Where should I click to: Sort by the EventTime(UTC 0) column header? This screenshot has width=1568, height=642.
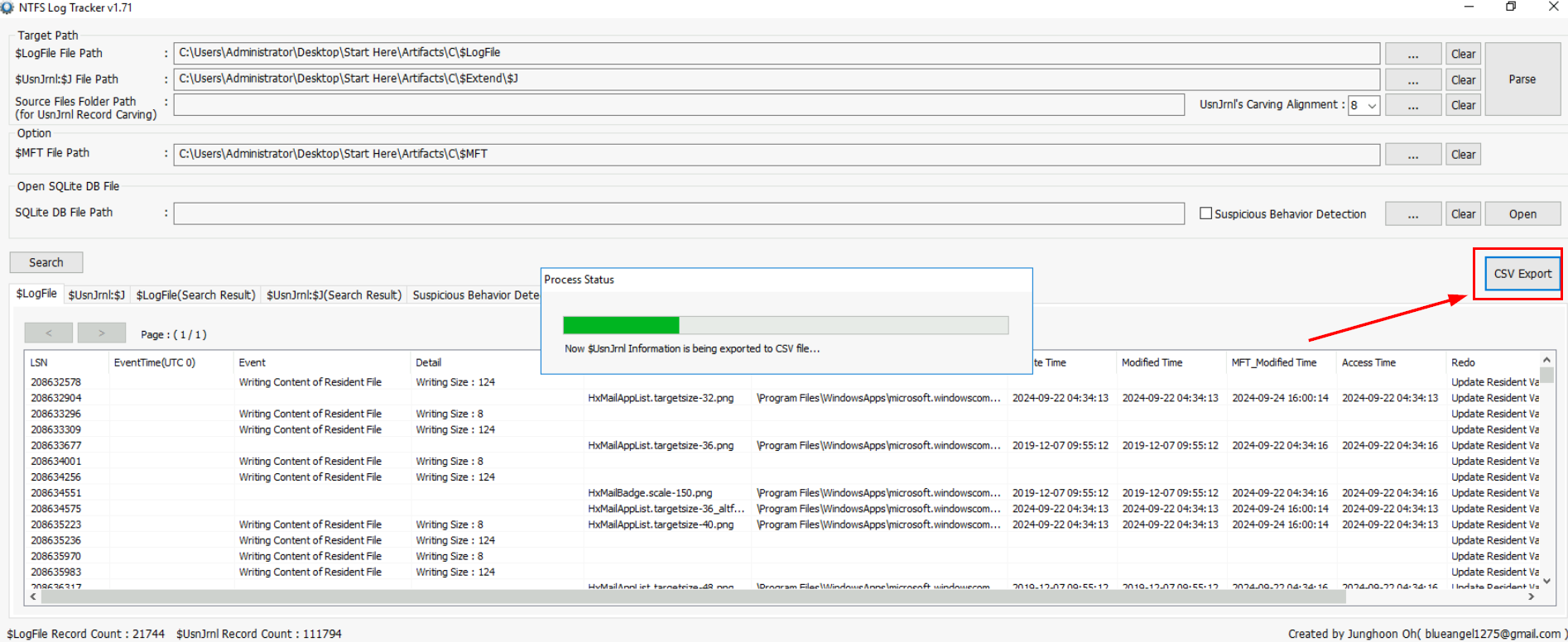(171, 362)
